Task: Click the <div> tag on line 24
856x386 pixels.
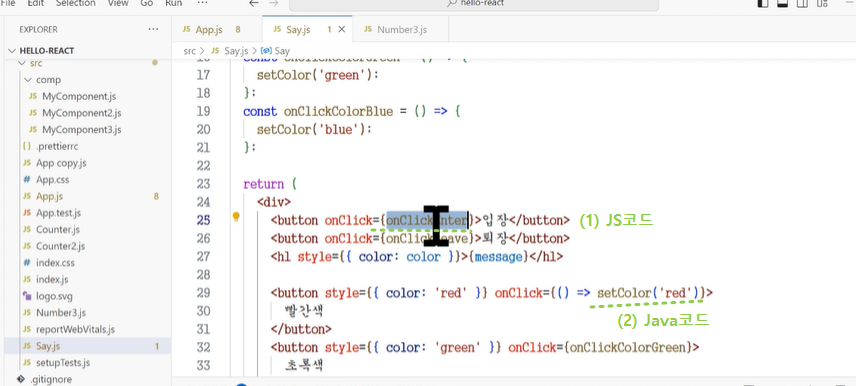Action: click(x=274, y=202)
